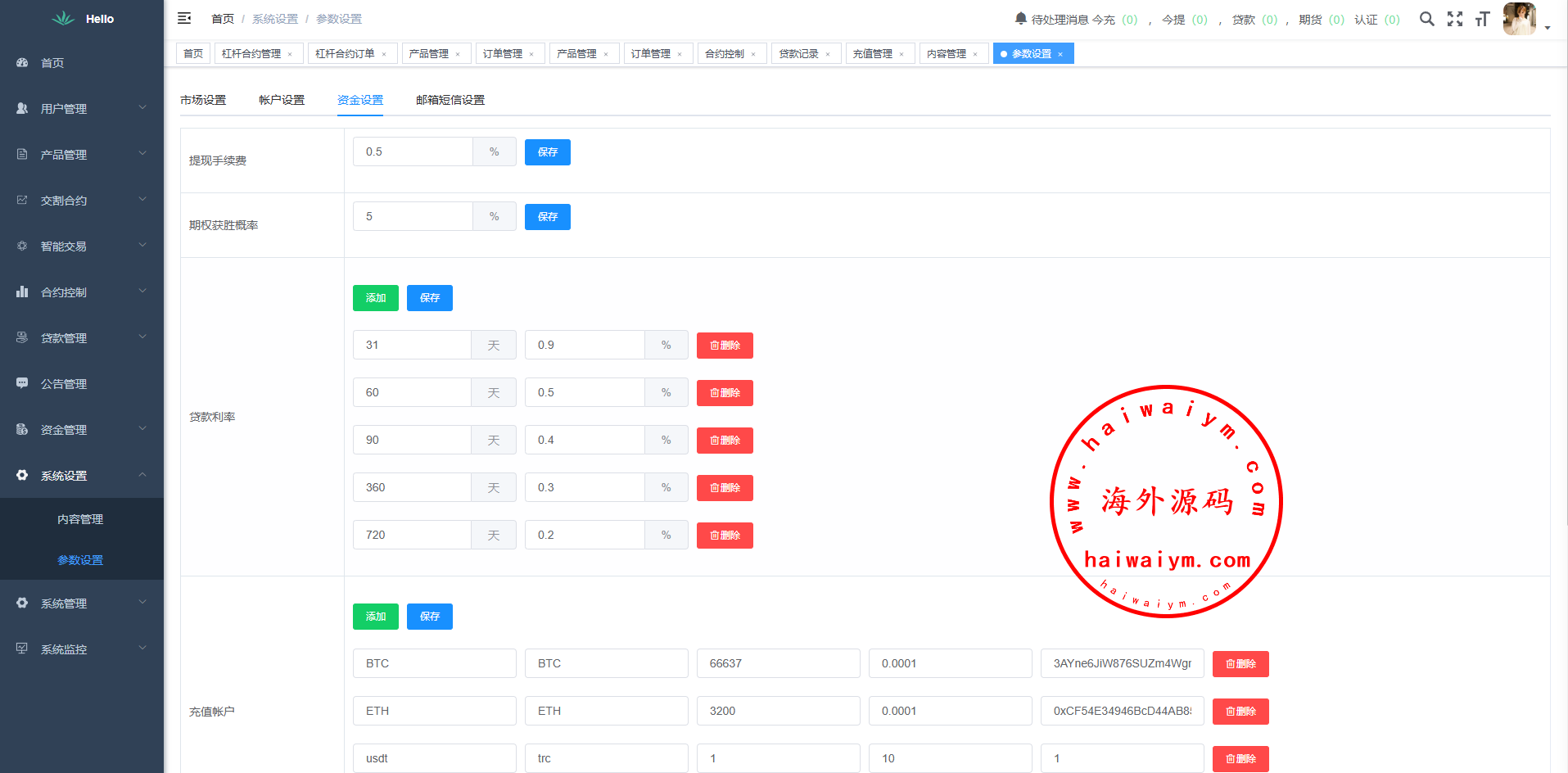Viewport: 1568px width, 773px height.
Task: Save the 贷款利率 settings
Action: [x=430, y=298]
